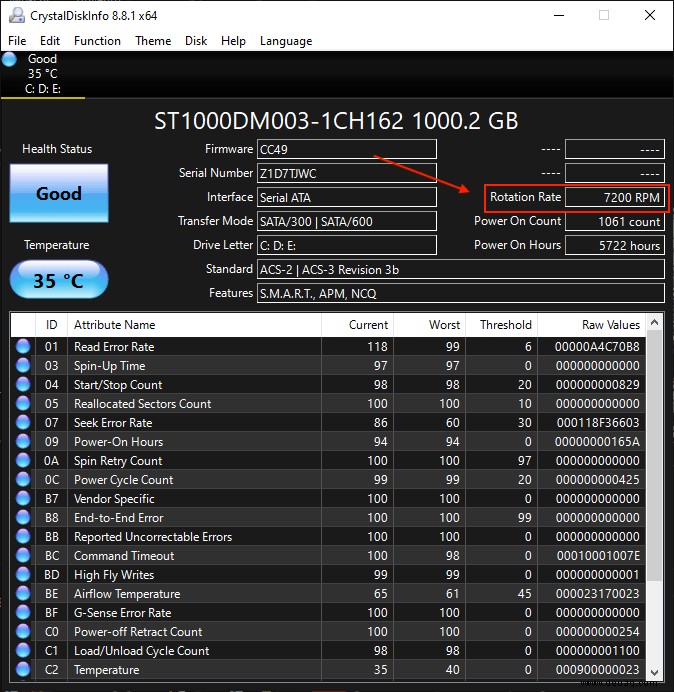The height and width of the screenshot is (692, 674).
Task: Click the blank field right of Serial Number
Action: click(614, 173)
